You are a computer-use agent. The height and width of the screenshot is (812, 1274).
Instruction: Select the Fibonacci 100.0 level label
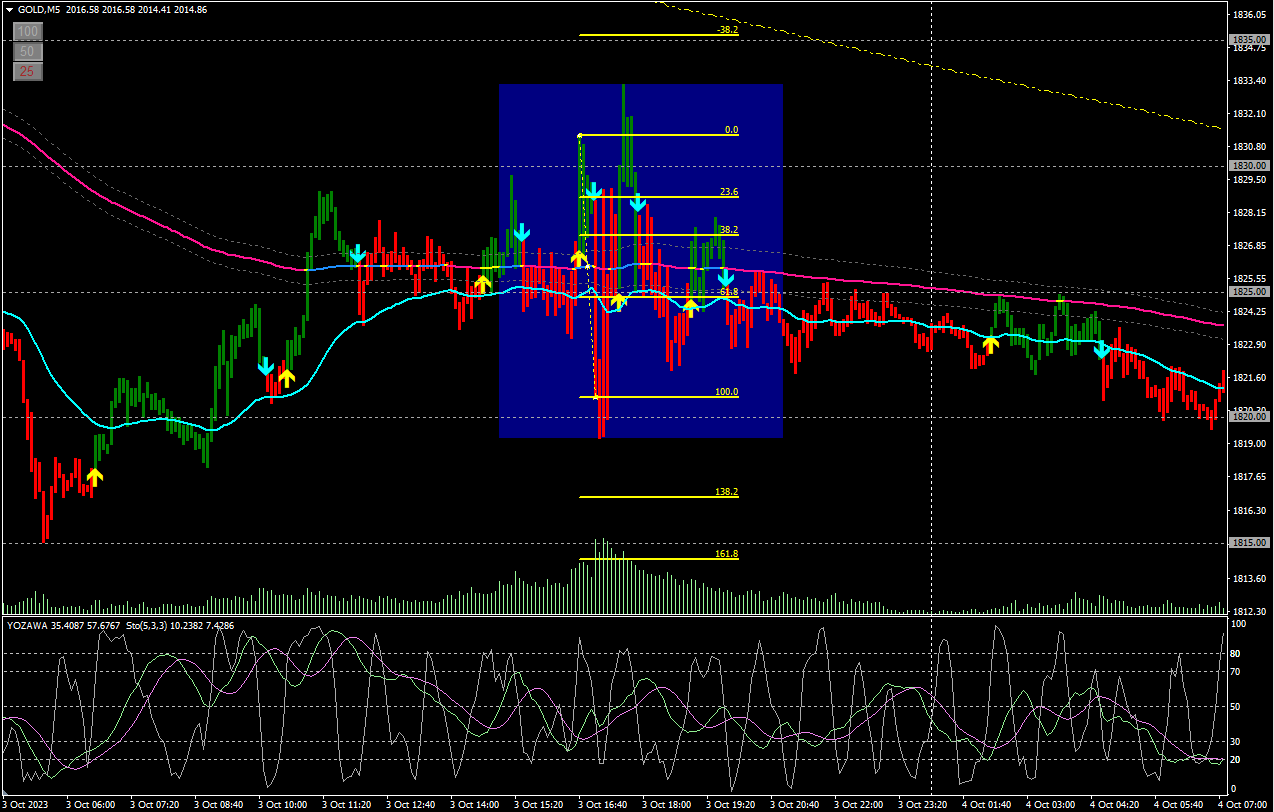727,392
